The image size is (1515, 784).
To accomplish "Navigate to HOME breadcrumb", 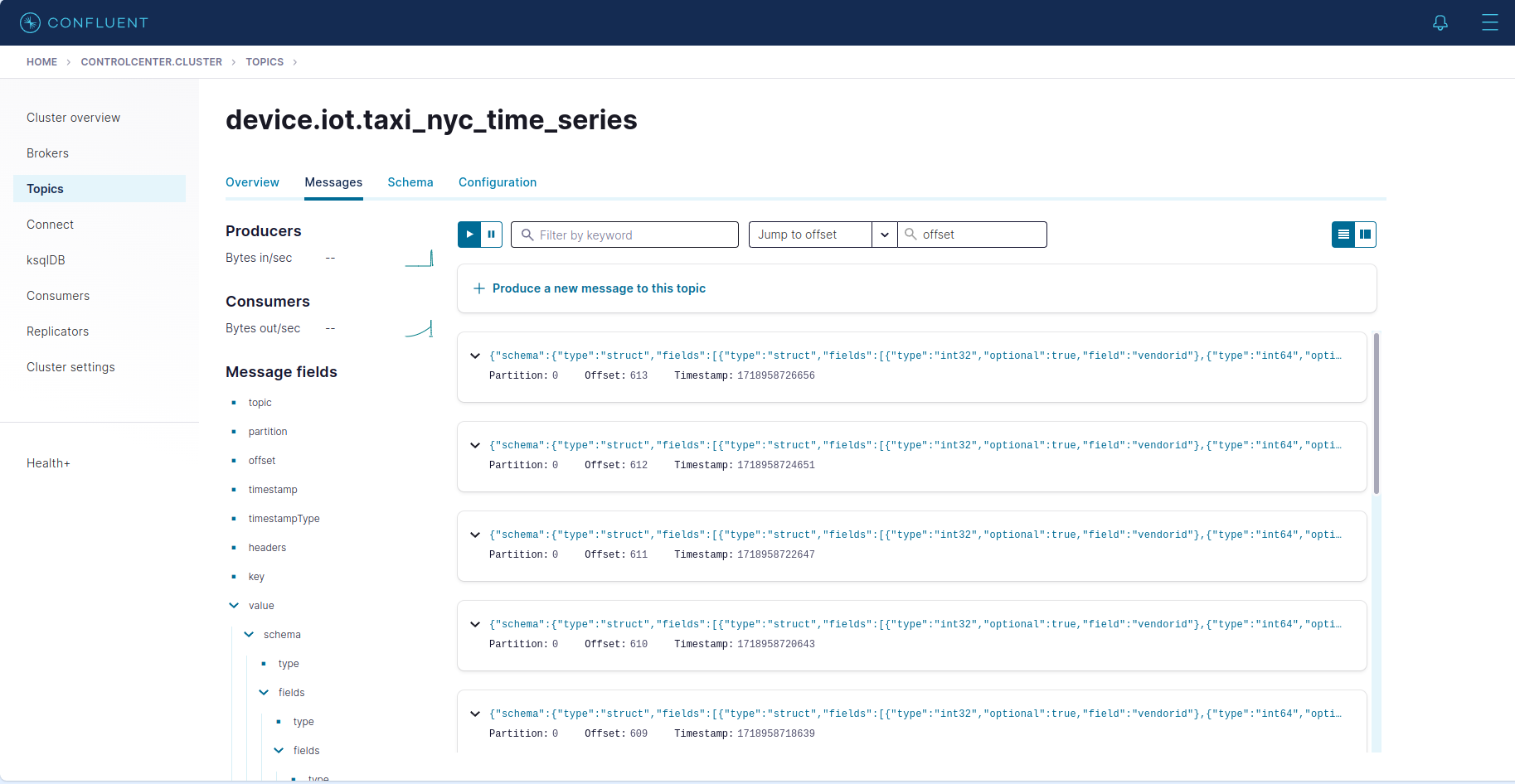I will (41, 62).
